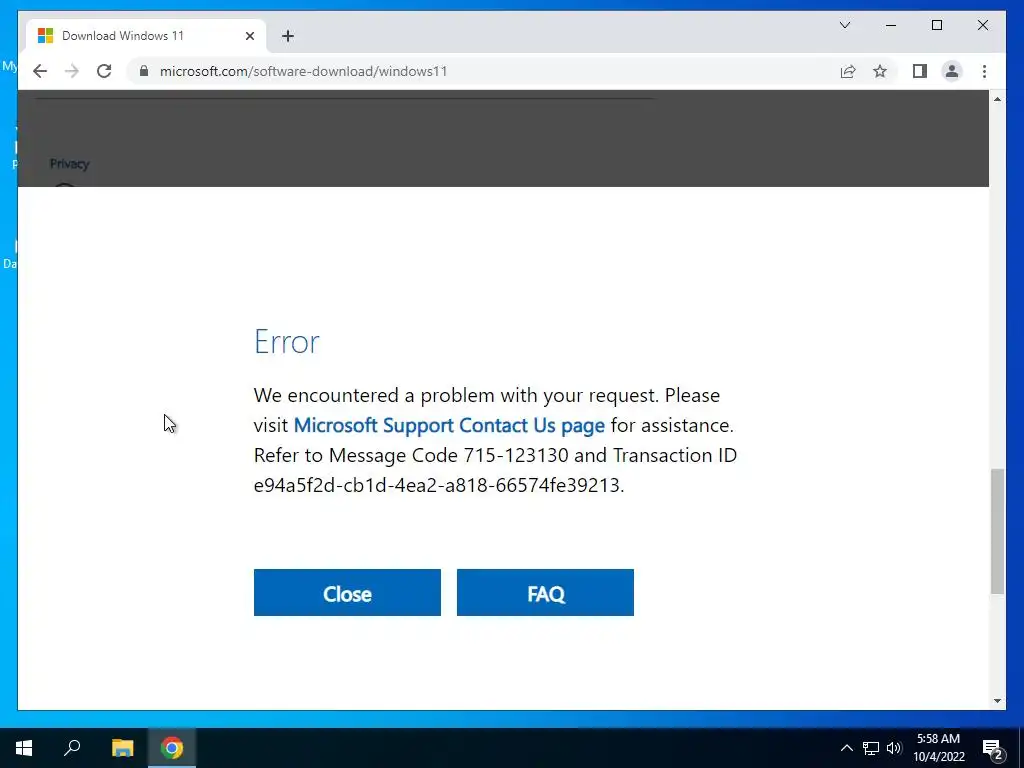Screen dimensions: 1024x768
Task: Open the notification center
Action: coord(993,748)
